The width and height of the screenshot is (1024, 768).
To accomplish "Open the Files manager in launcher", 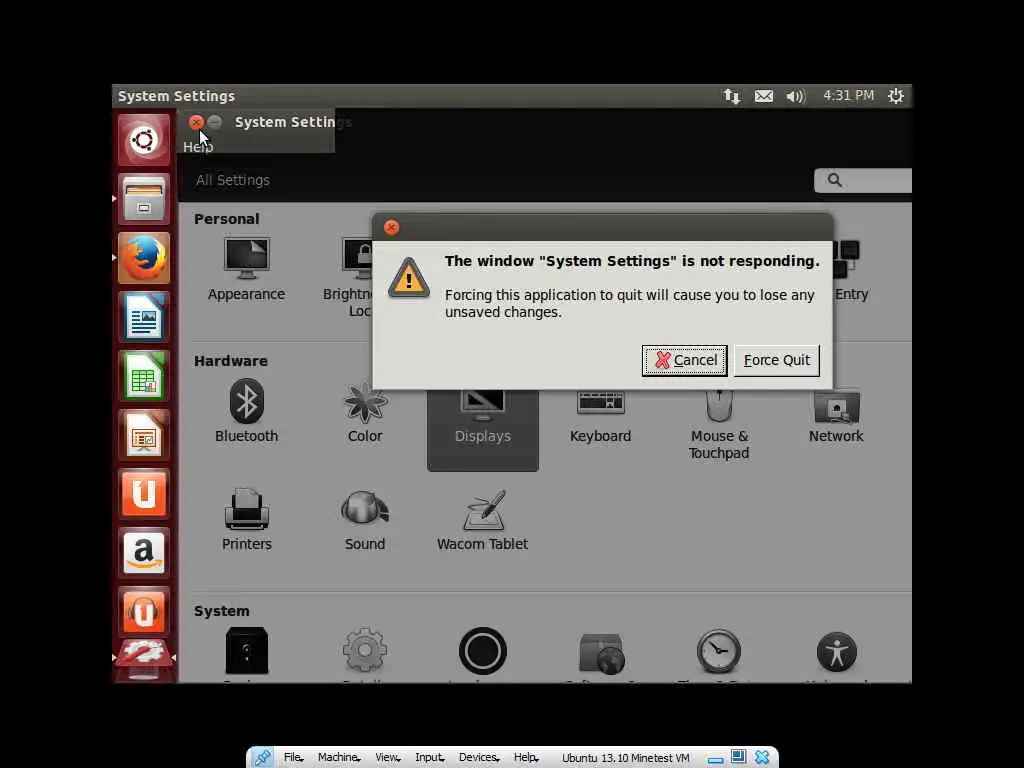I will click(x=144, y=199).
